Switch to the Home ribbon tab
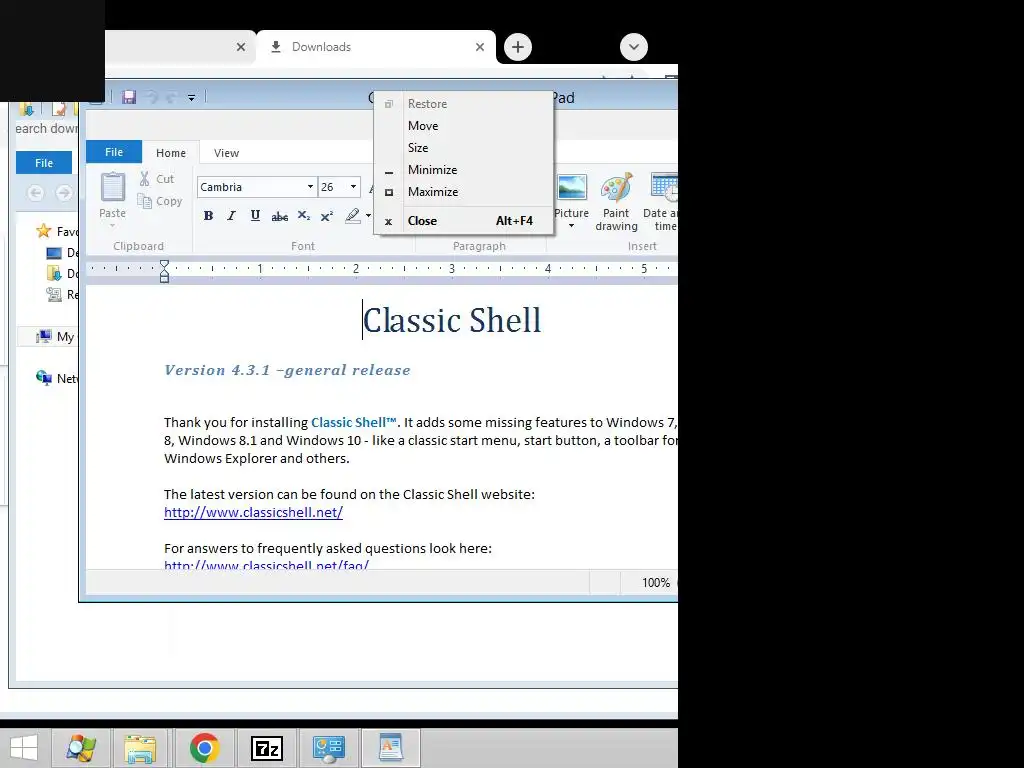 170,153
